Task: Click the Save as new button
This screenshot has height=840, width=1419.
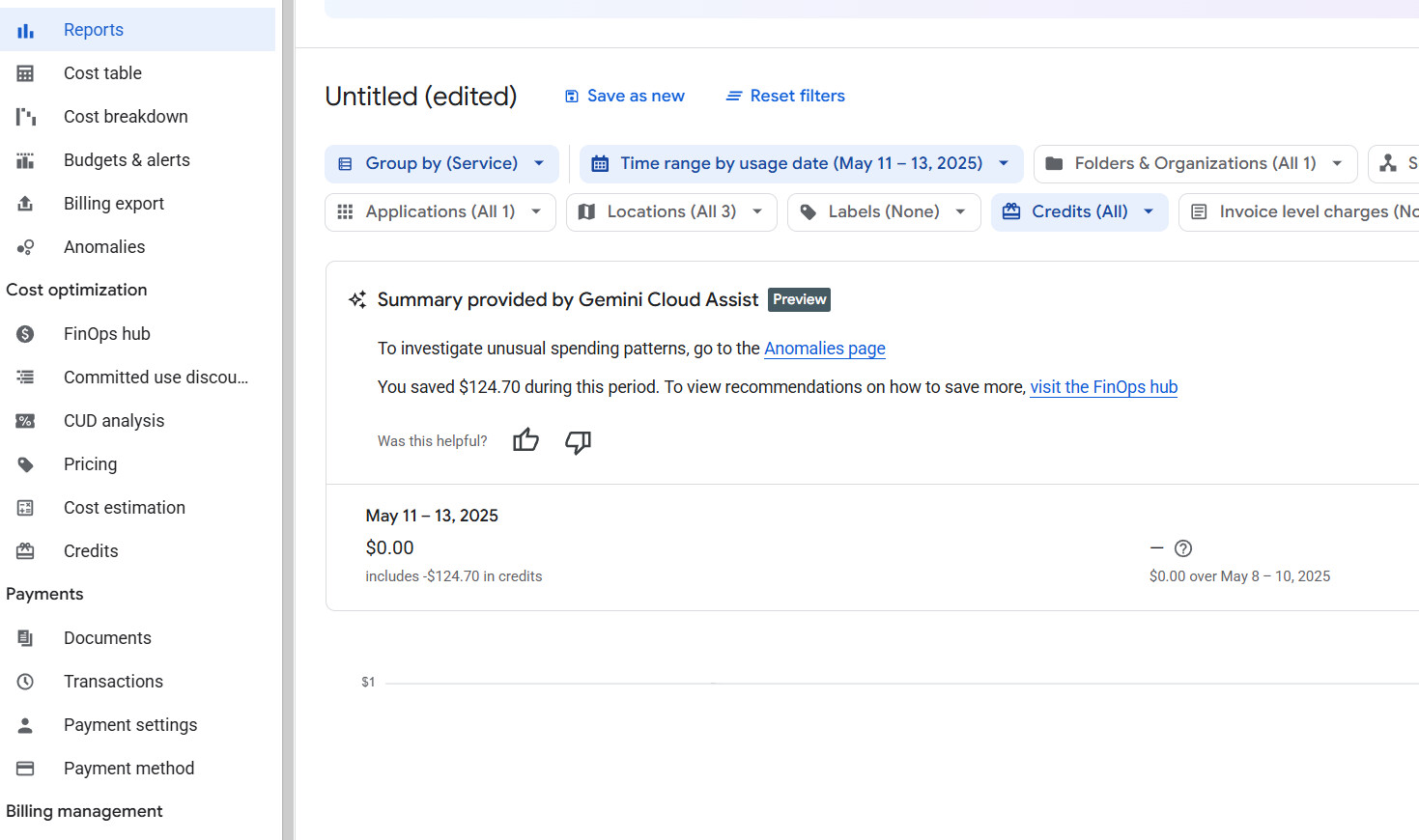Action: click(624, 97)
